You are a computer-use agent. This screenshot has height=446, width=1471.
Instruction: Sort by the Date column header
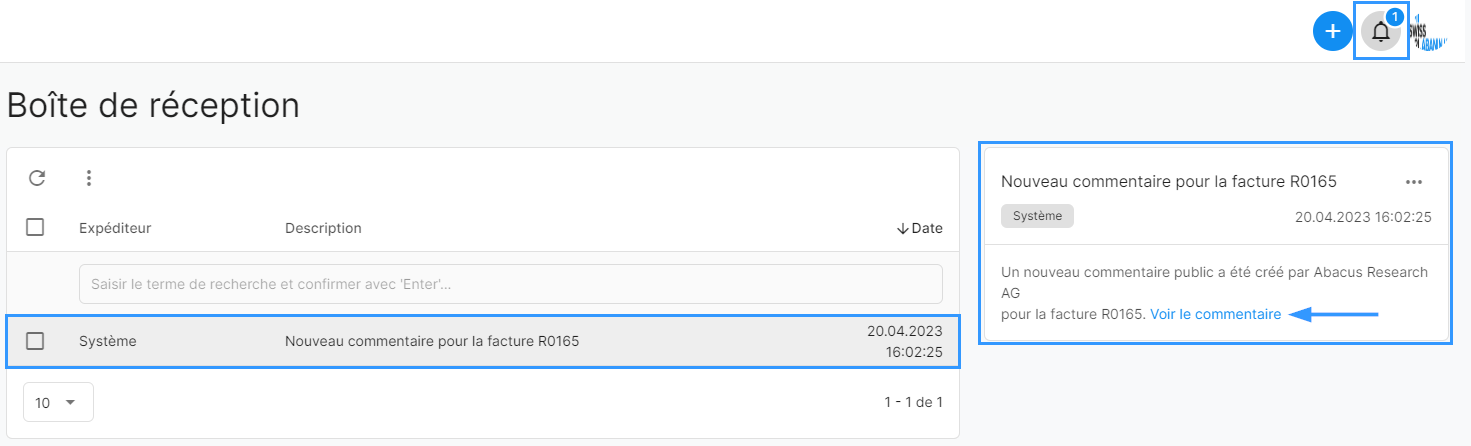click(927, 228)
